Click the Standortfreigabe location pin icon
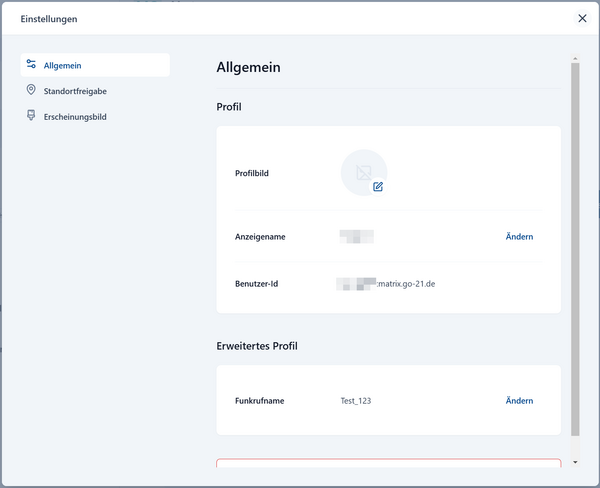 click(31, 91)
